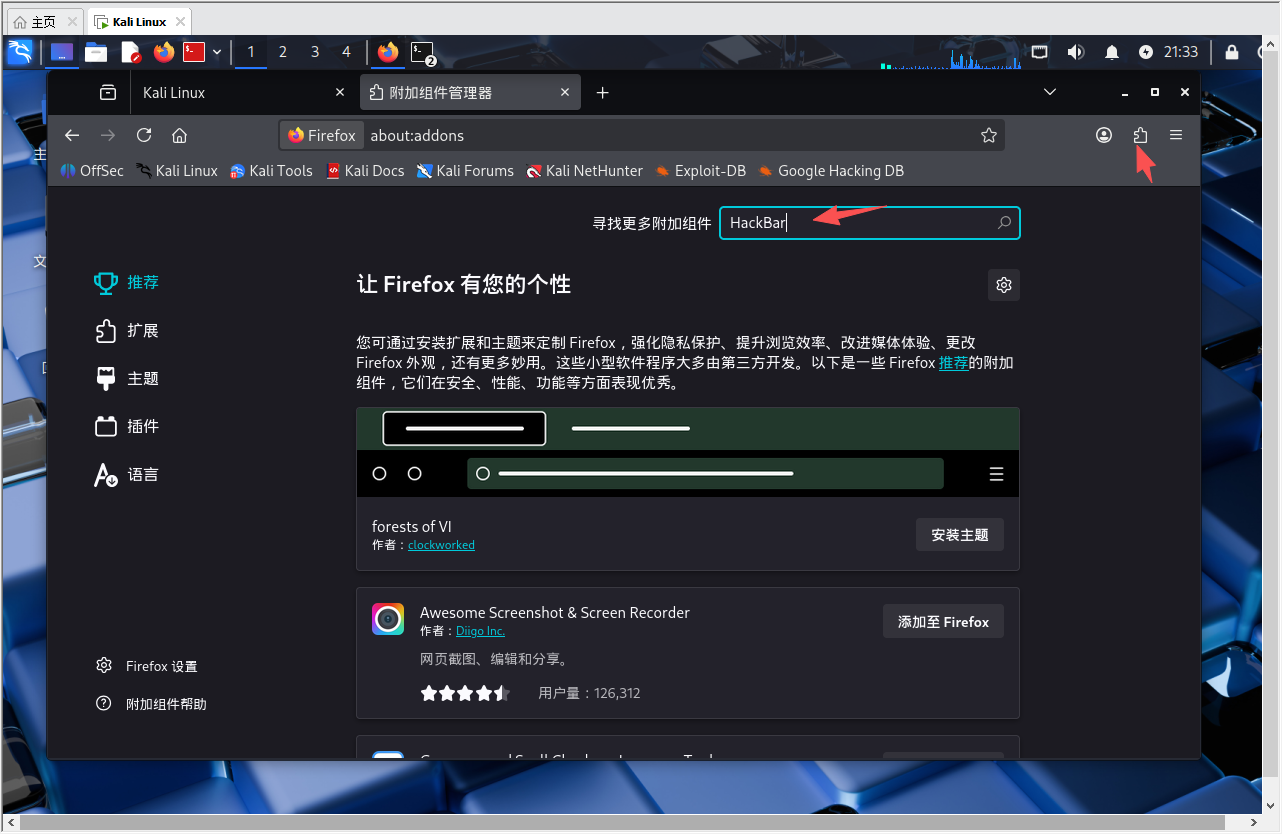Image resolution: width=1282 pixels, height=834 pixels.
Task: Open the Kali NetHunter bookmark
Action: point(585,171)
